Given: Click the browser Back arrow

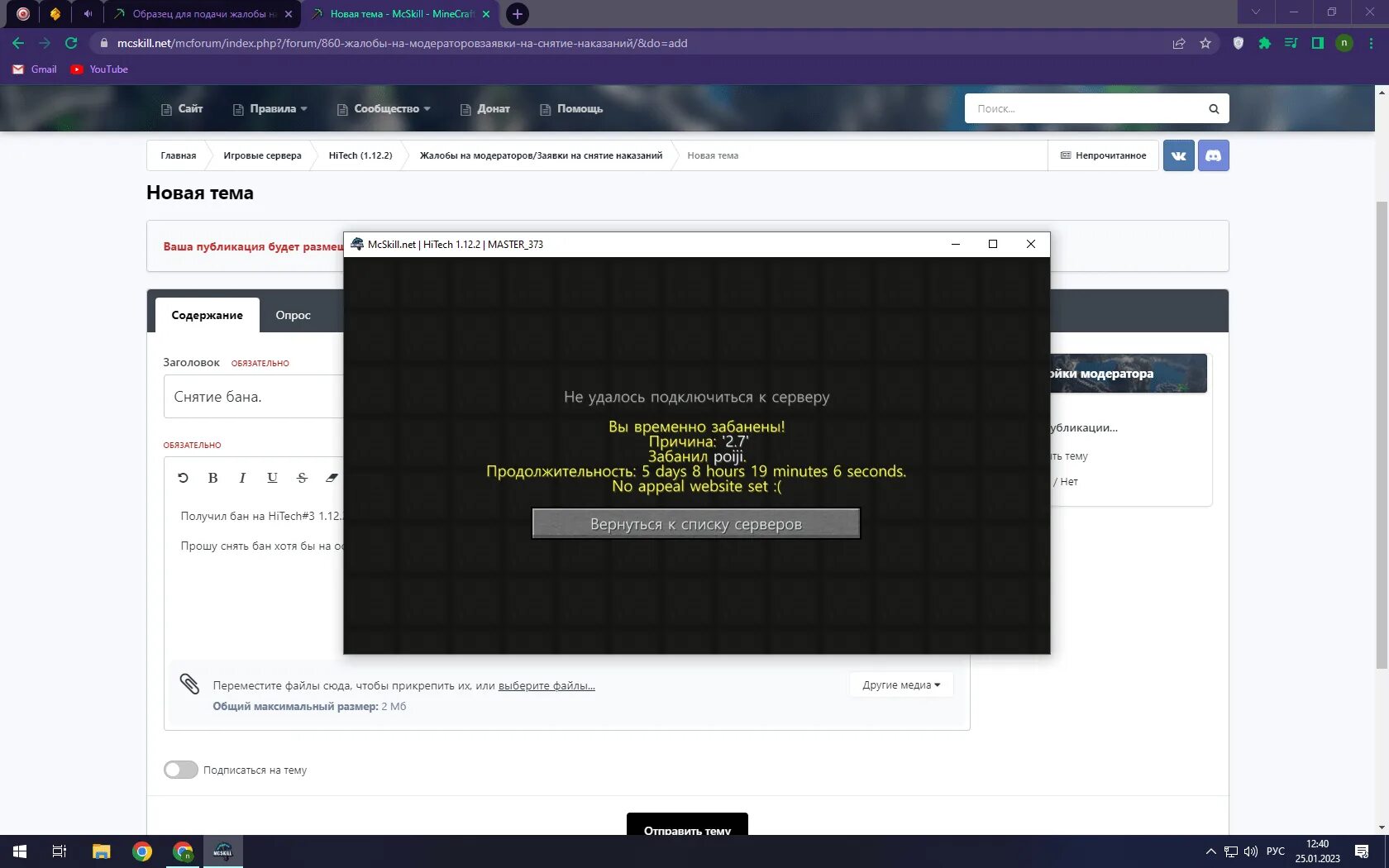Looking at the screenshot, I should (x=18, y=43).
